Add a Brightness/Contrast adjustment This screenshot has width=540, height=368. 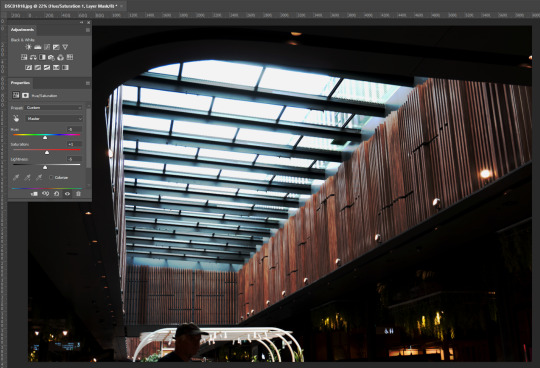29,47
